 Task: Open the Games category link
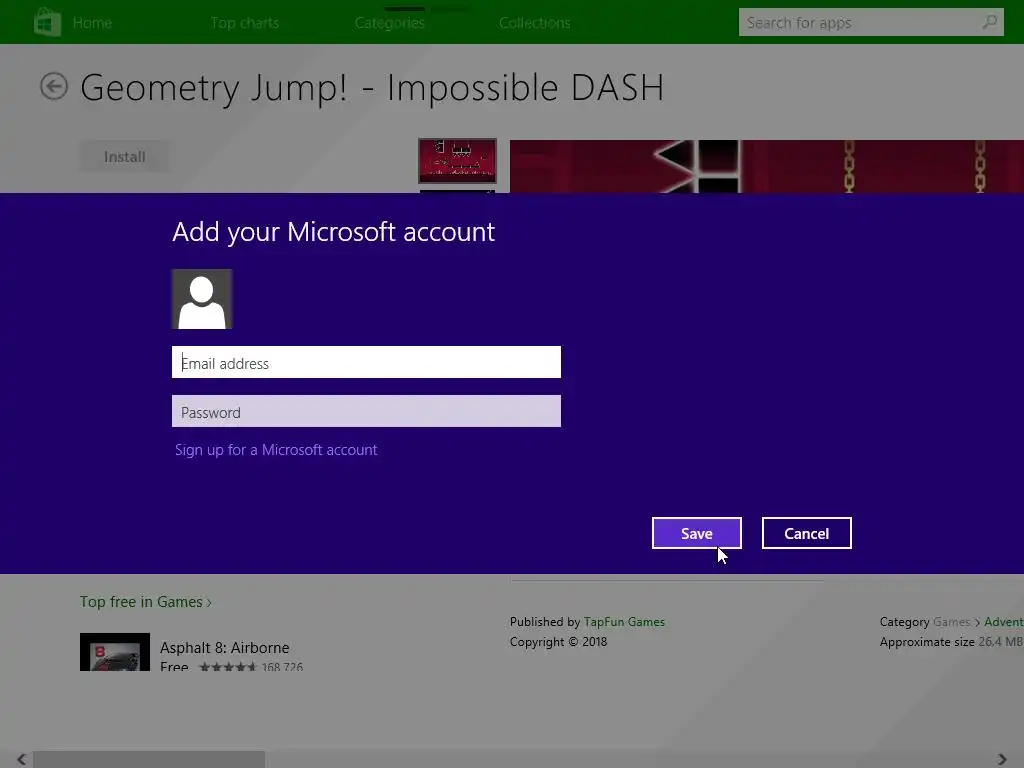[x=952, y=622]
